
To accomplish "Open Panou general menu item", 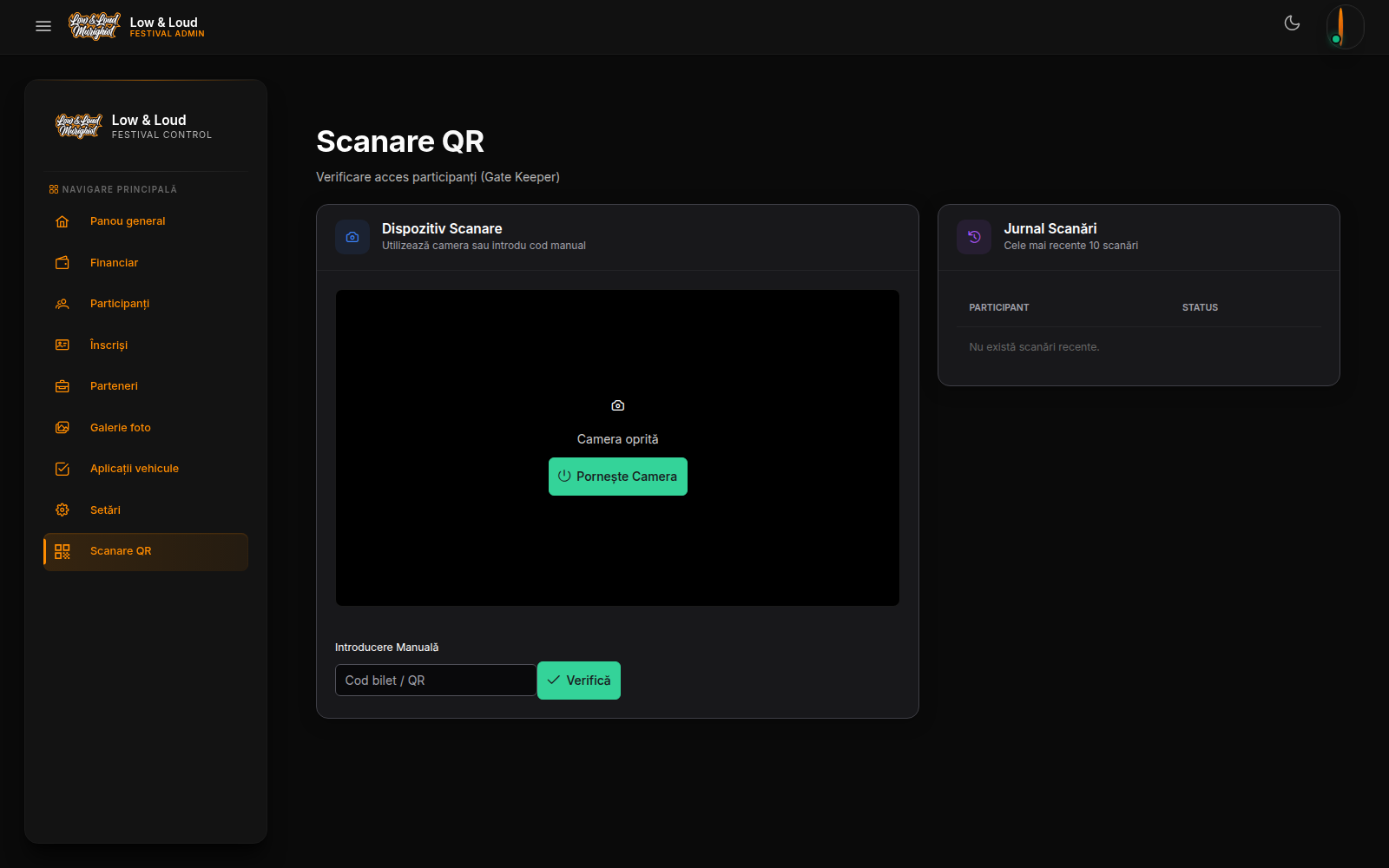I will point(146,221).
